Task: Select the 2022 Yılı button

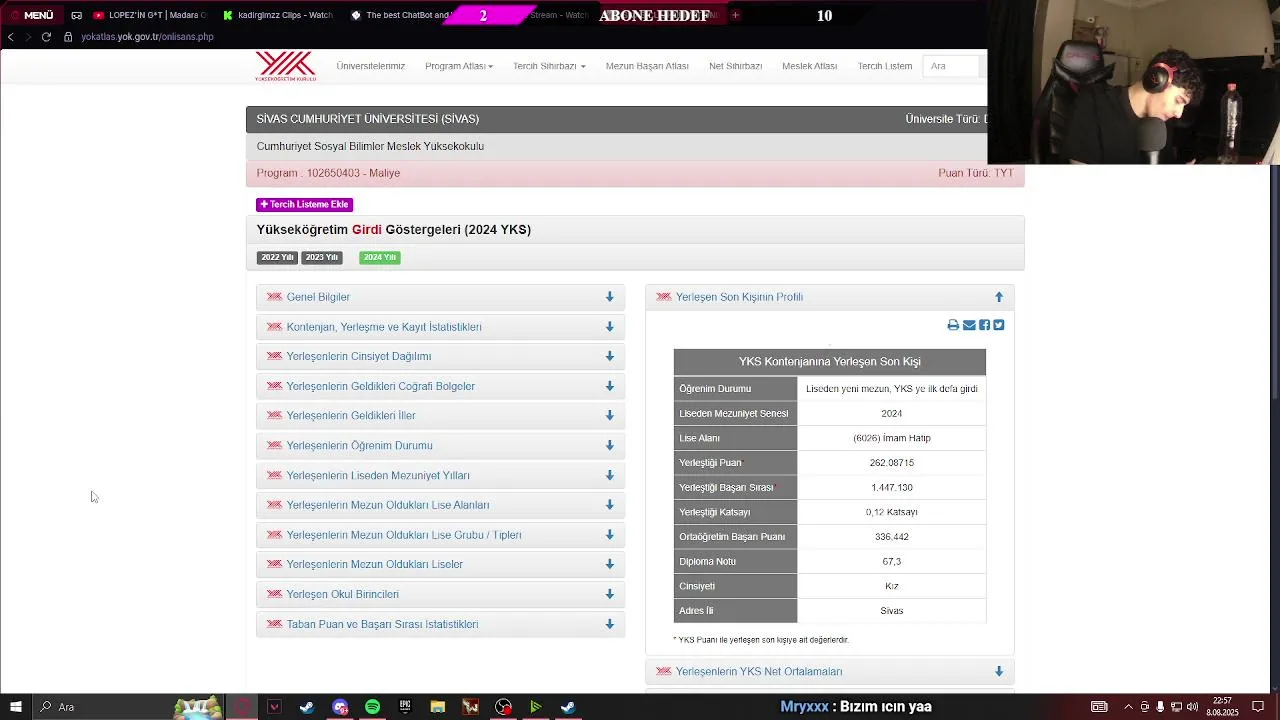Action: coord(278,257)
